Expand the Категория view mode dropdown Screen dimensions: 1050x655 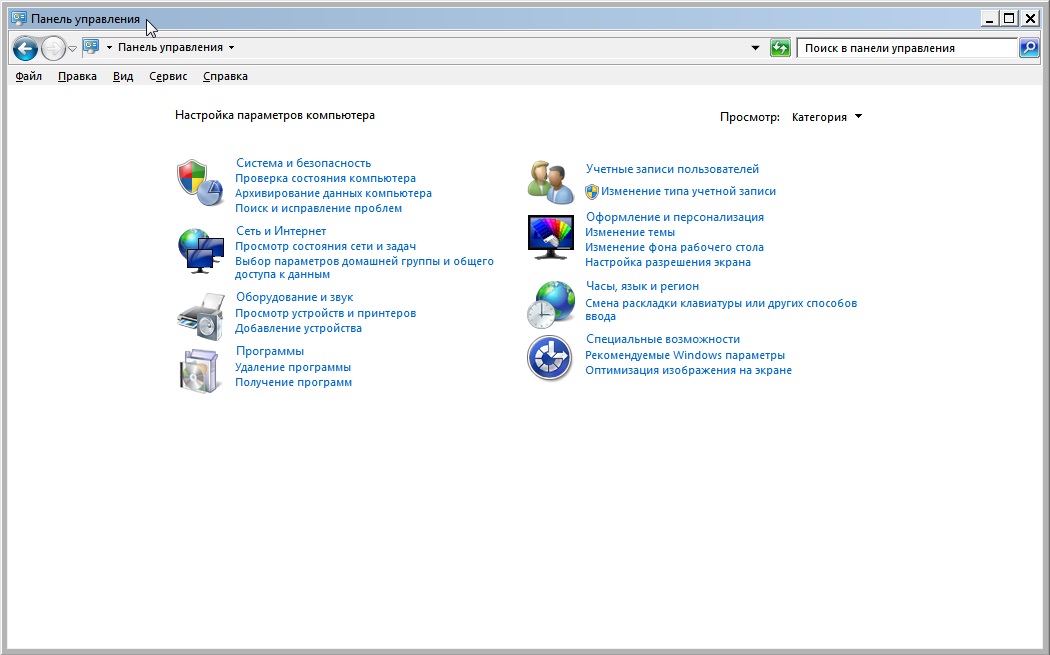(826, 117)
